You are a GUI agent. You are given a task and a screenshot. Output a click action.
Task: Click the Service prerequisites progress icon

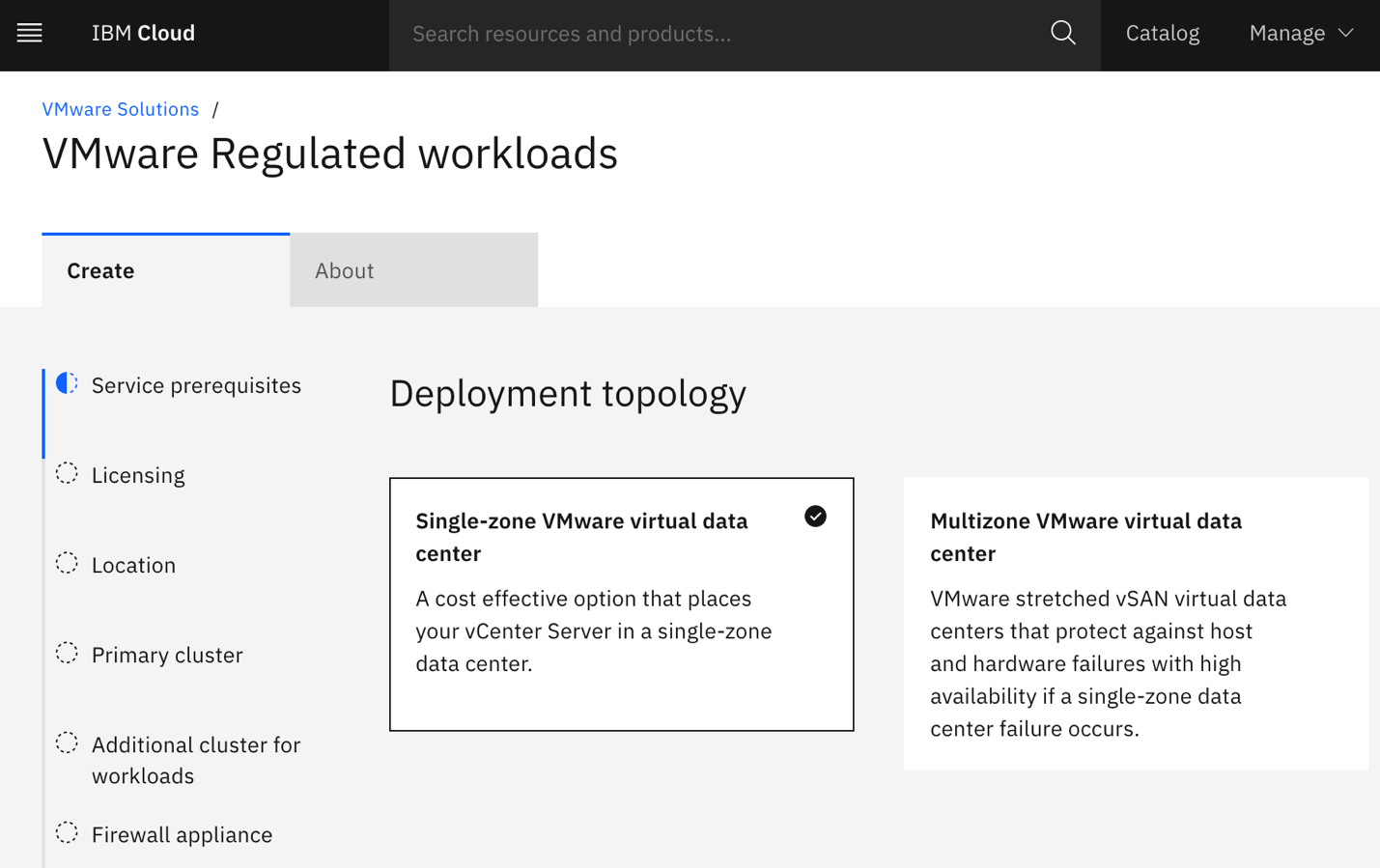67,383
